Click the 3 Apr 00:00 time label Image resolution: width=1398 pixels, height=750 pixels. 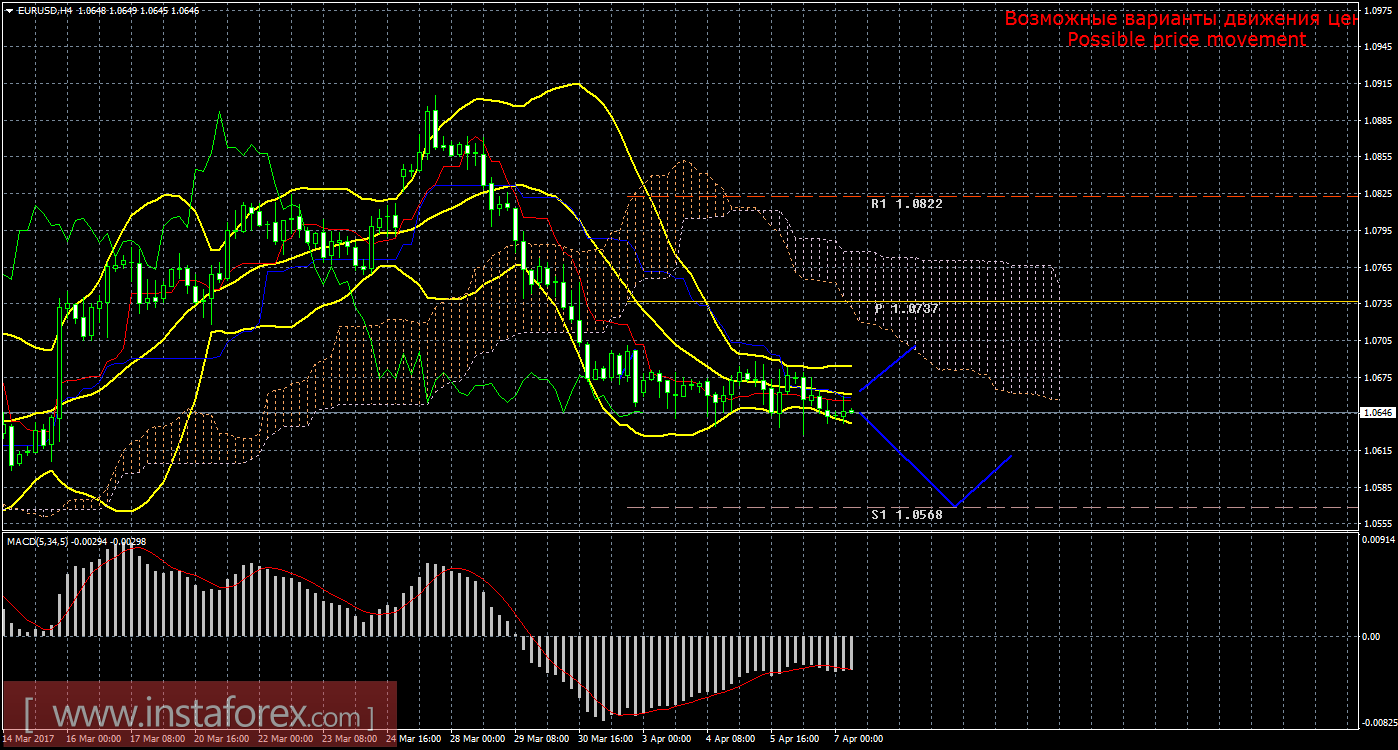(668, 739)
